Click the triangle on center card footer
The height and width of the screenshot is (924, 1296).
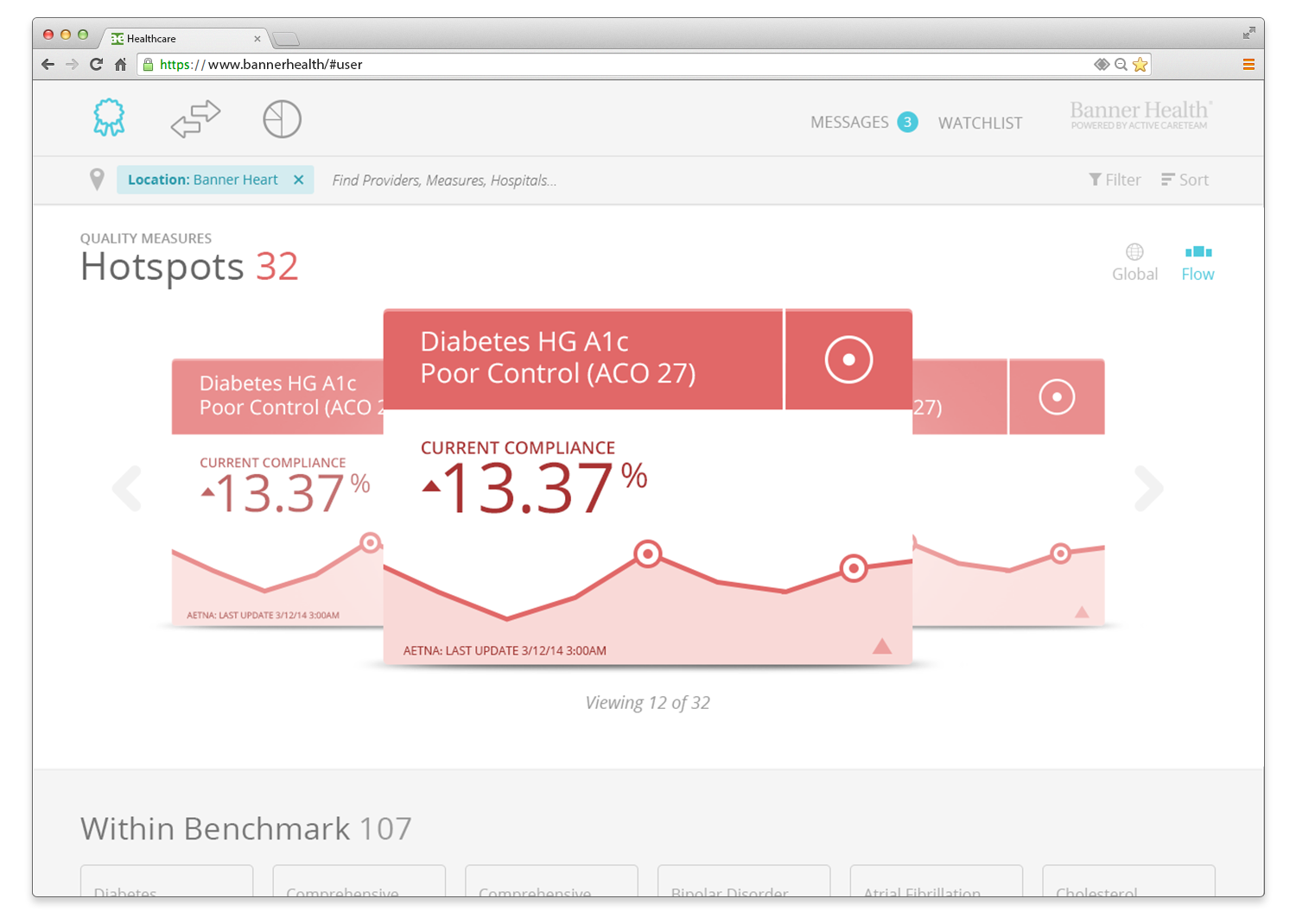(881, 646)
